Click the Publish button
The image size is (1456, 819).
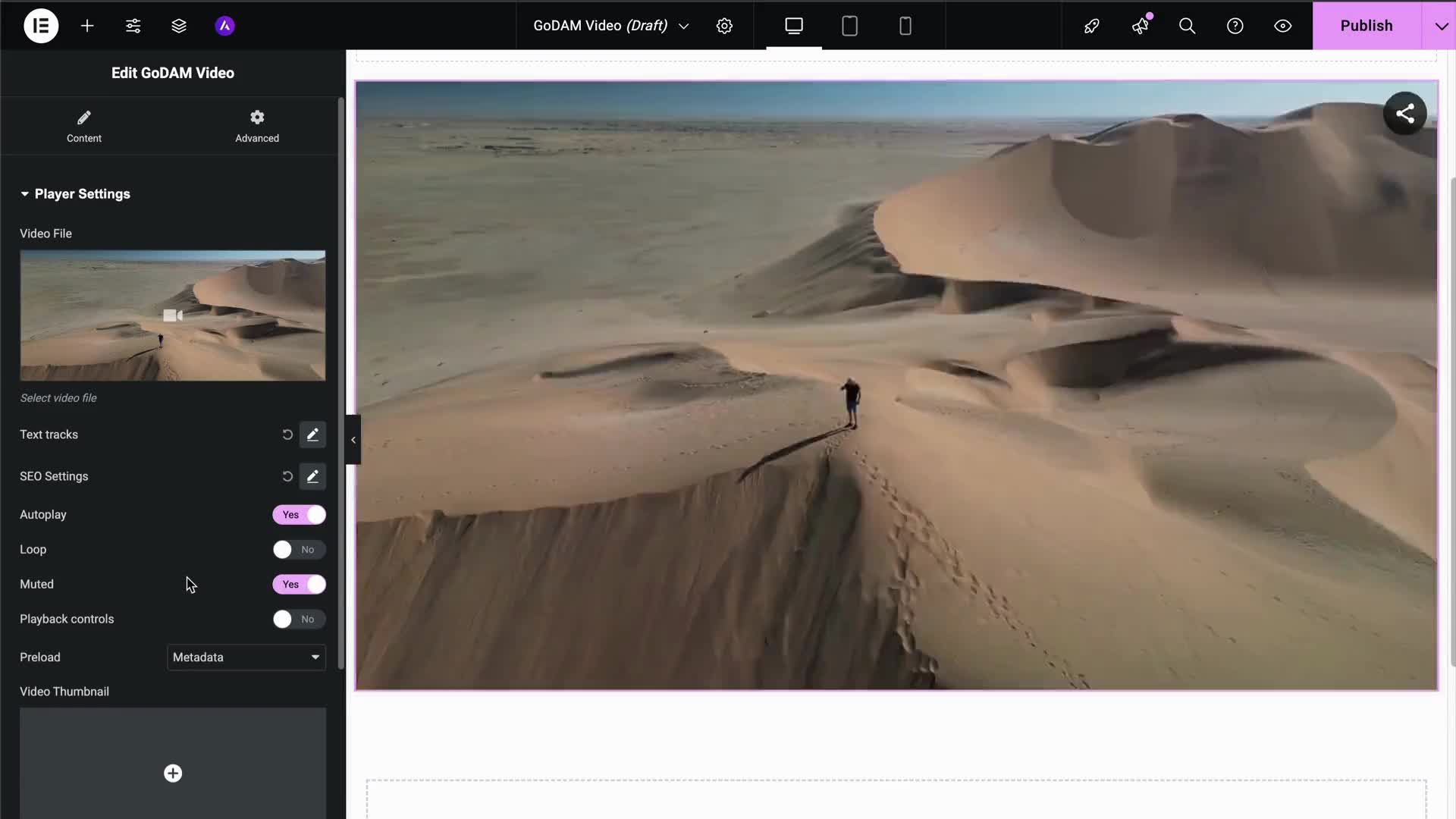(x=1366, y=26)
